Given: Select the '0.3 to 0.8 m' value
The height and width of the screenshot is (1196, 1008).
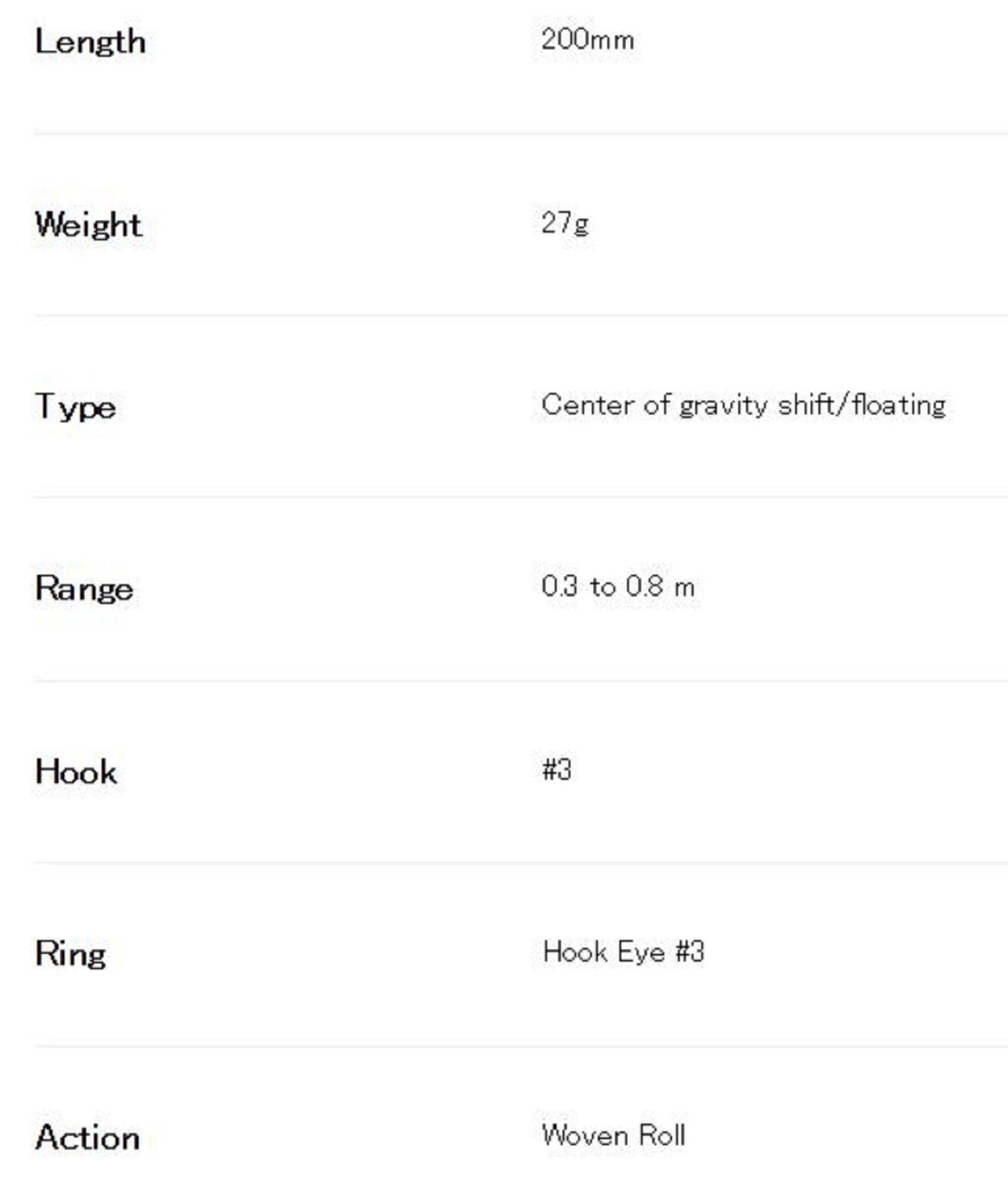Looking at the screenshot, I should click(618, 587).
